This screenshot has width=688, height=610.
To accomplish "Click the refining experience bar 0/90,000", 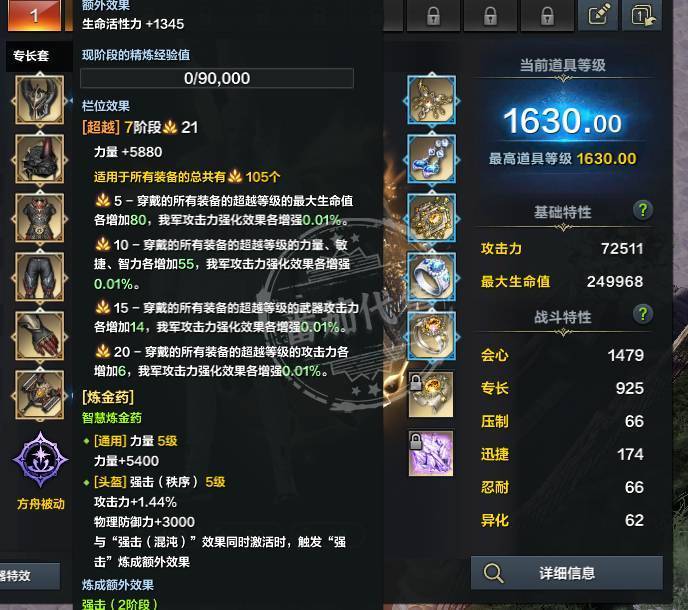I will [x=217, y=78].
